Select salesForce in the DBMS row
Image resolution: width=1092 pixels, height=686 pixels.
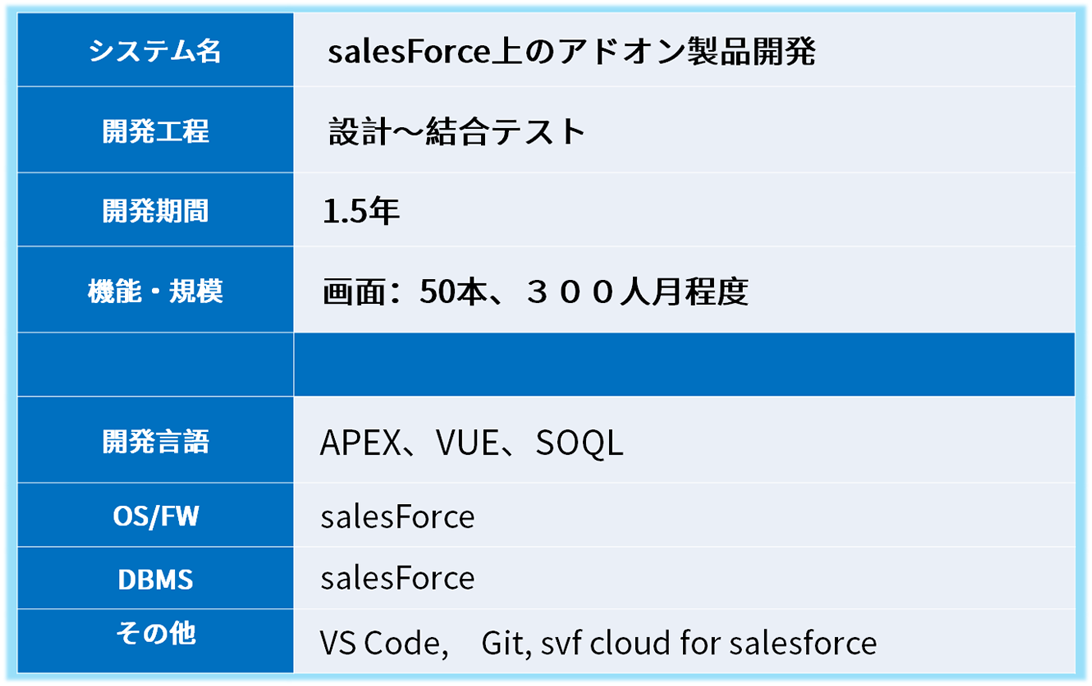pos(397,579)
